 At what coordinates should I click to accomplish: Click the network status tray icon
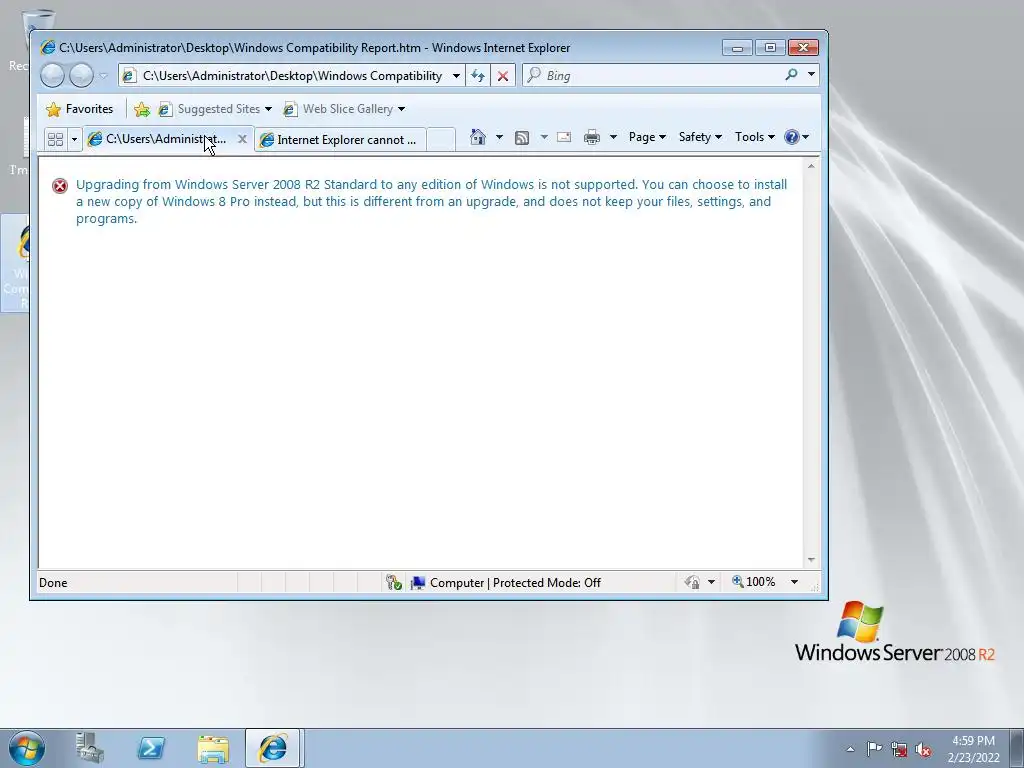coord(899,749)
